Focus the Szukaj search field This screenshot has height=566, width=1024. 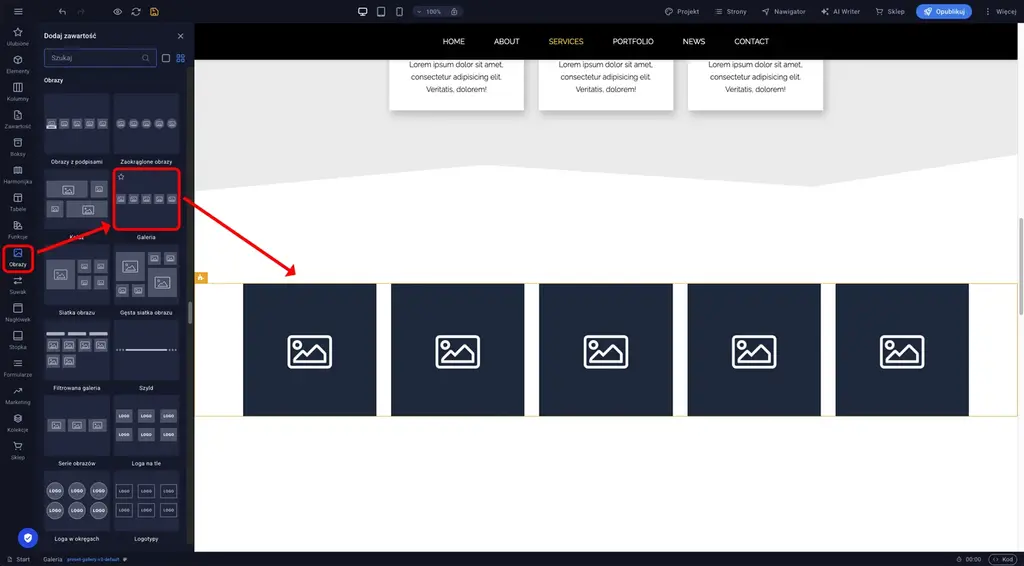pos(100,58)
